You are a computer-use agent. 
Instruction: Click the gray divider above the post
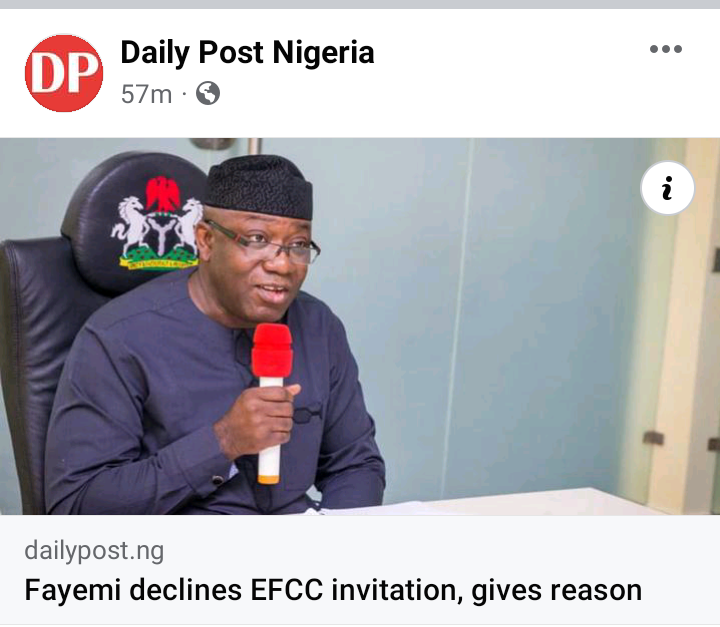(x=360, y=4)
